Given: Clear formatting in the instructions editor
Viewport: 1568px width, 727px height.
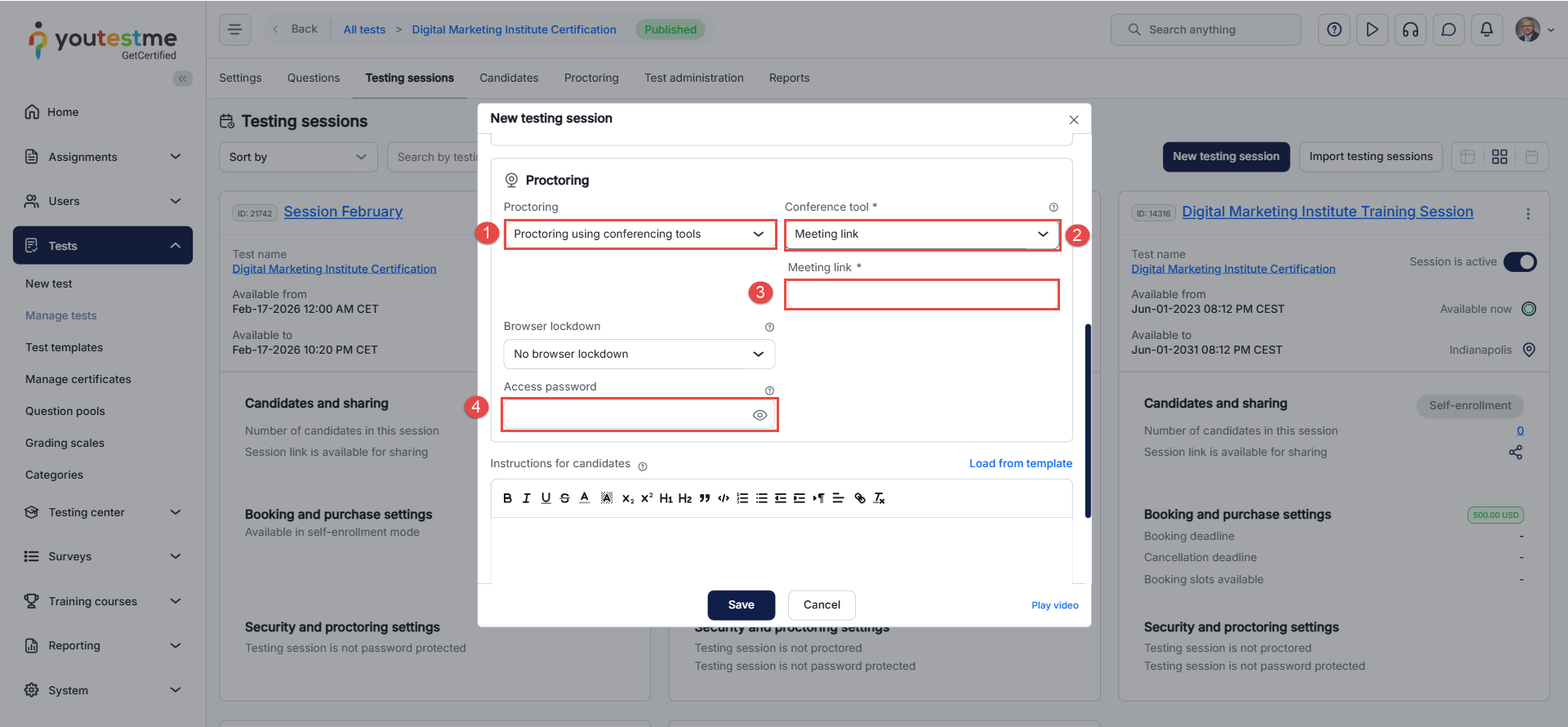Looking at the screenshot, I should [879, 498].
